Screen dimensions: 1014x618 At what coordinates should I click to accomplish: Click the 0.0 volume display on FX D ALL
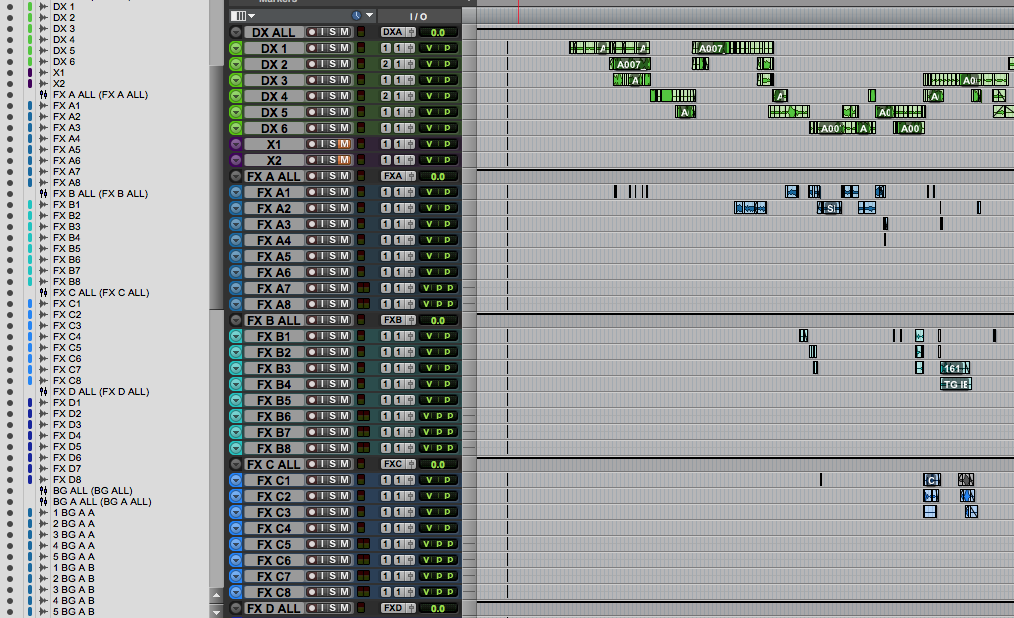[x=438, y=608]
